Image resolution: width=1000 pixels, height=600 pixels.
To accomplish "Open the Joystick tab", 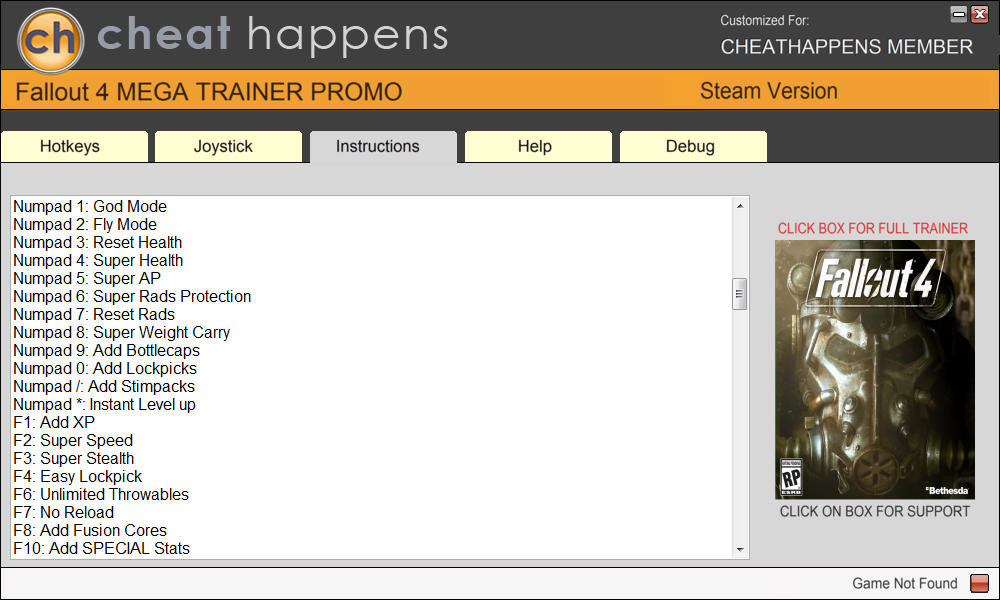I will [x=223, y=146].
